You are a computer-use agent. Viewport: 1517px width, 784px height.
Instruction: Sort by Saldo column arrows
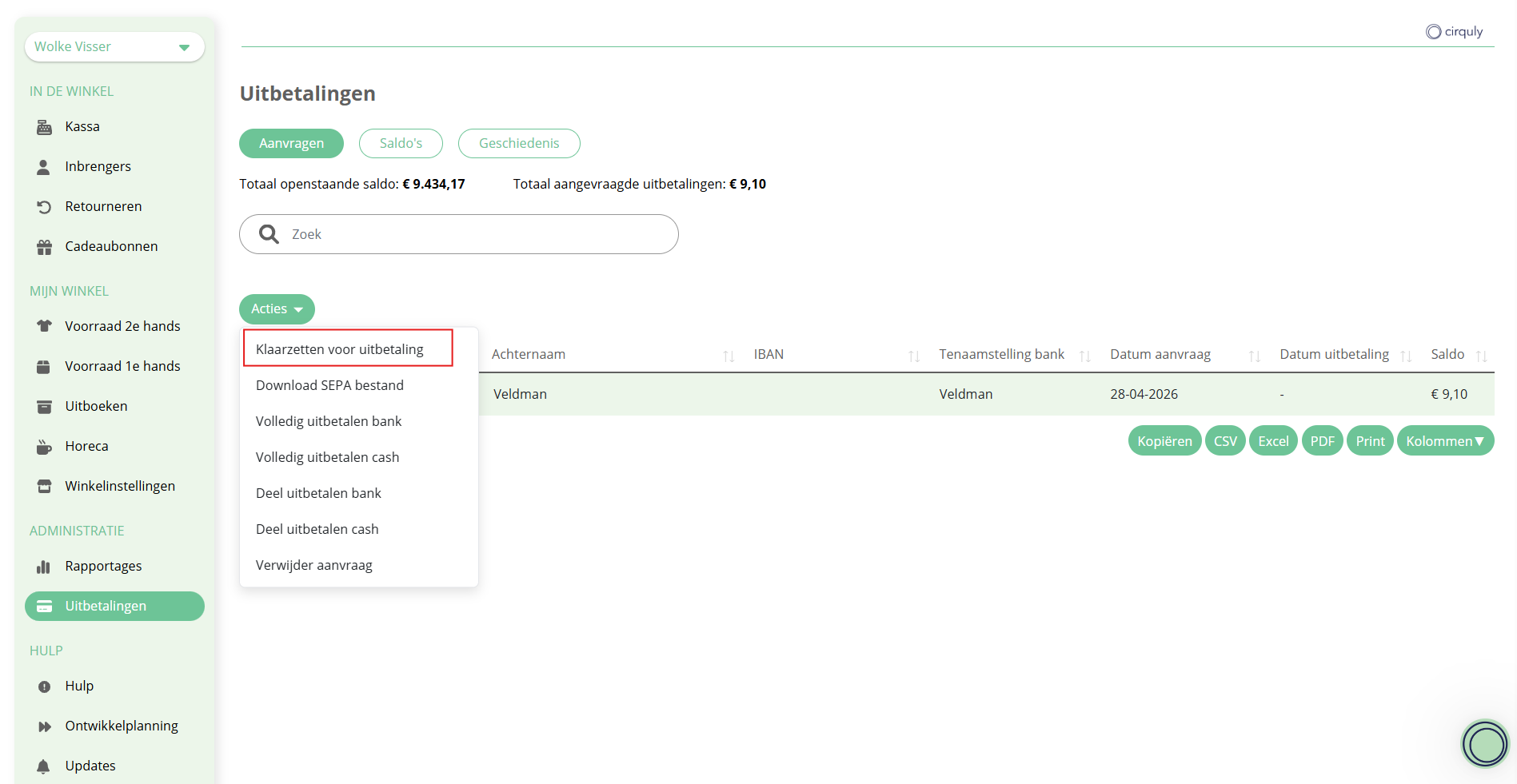(x=1482, y=356)
